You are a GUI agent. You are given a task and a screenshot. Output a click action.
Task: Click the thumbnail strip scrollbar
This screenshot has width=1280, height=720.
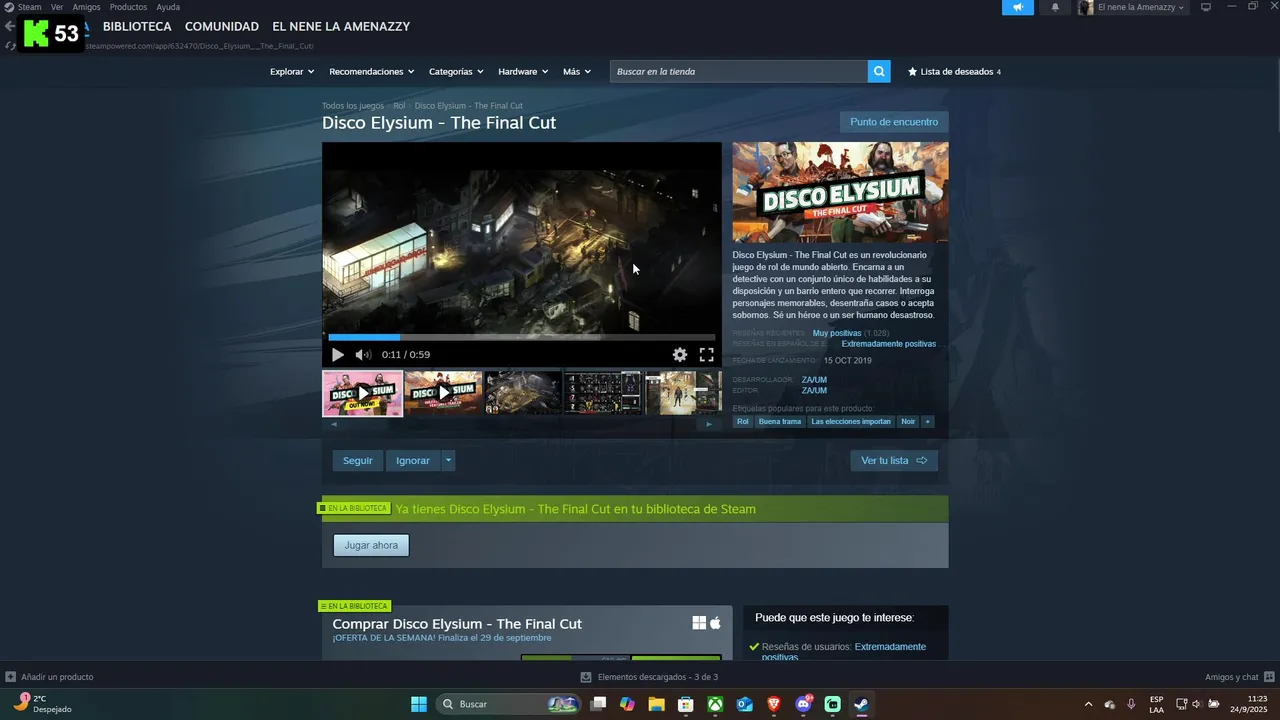point(521,424)
